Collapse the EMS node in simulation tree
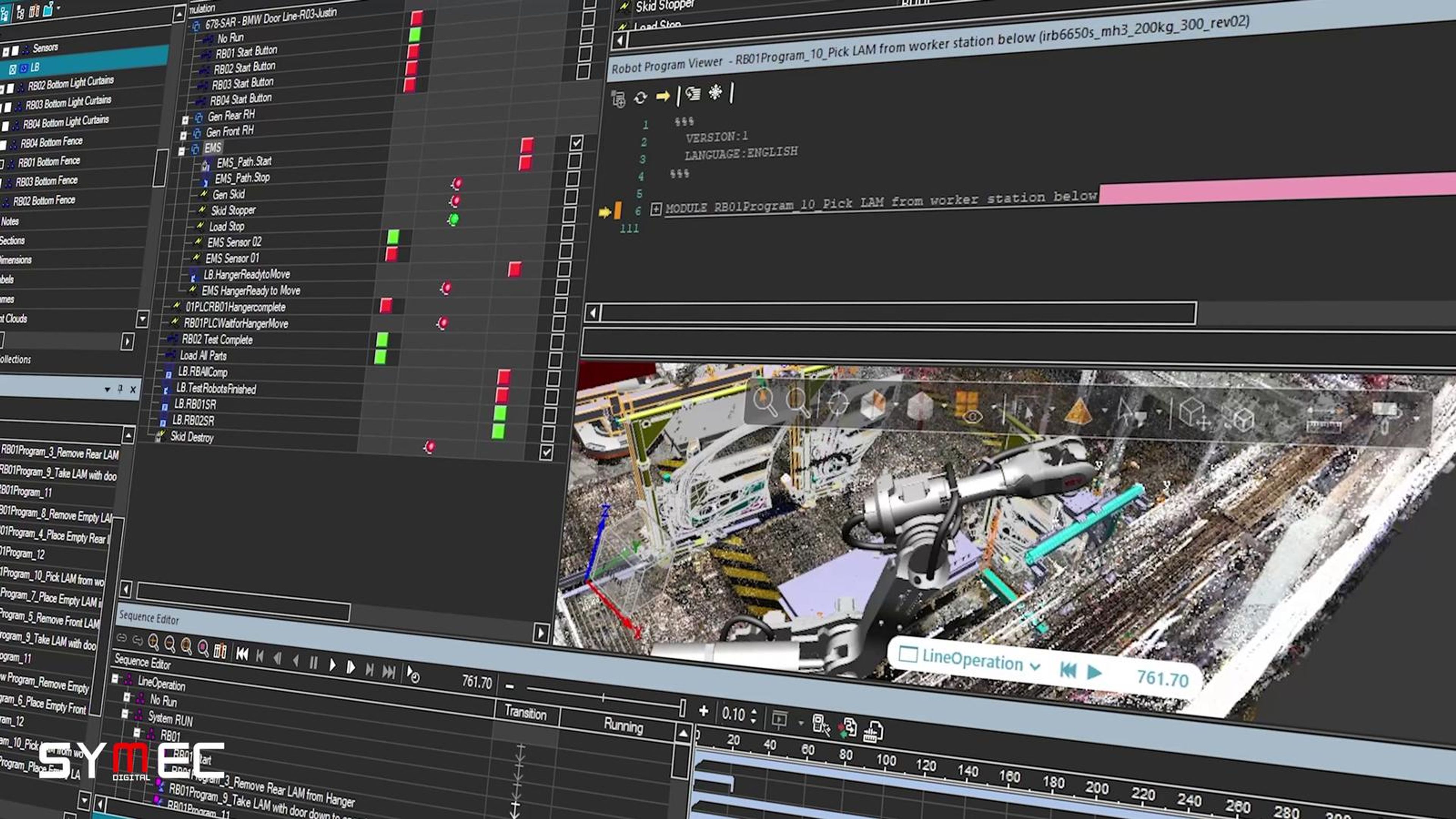Image resolution: width=1456 pixels, height=819 pixels. click(182, 151)
